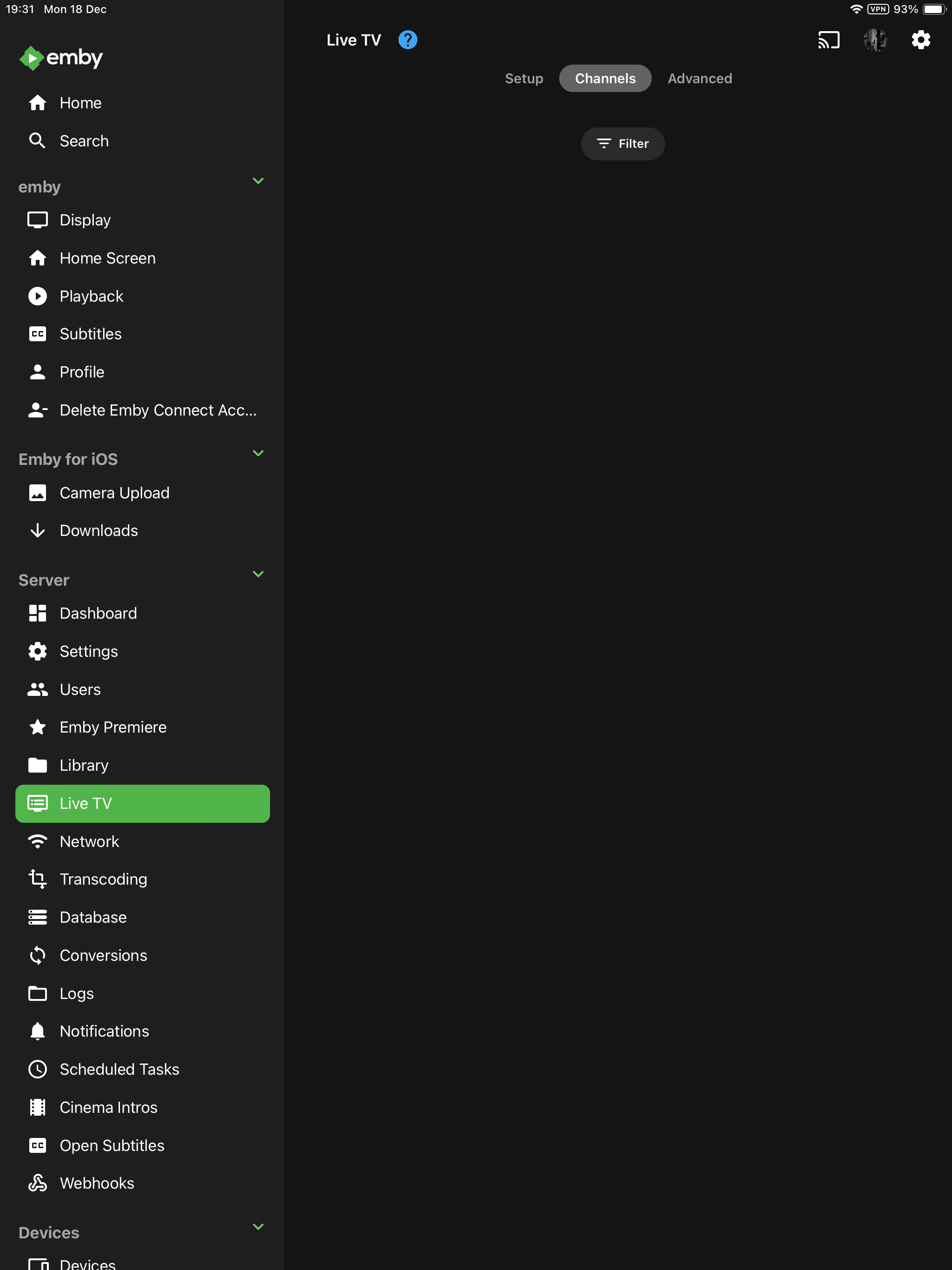Click the Cast icon in the top bar
Screen dimensions: 952x1270
[828, 40]
